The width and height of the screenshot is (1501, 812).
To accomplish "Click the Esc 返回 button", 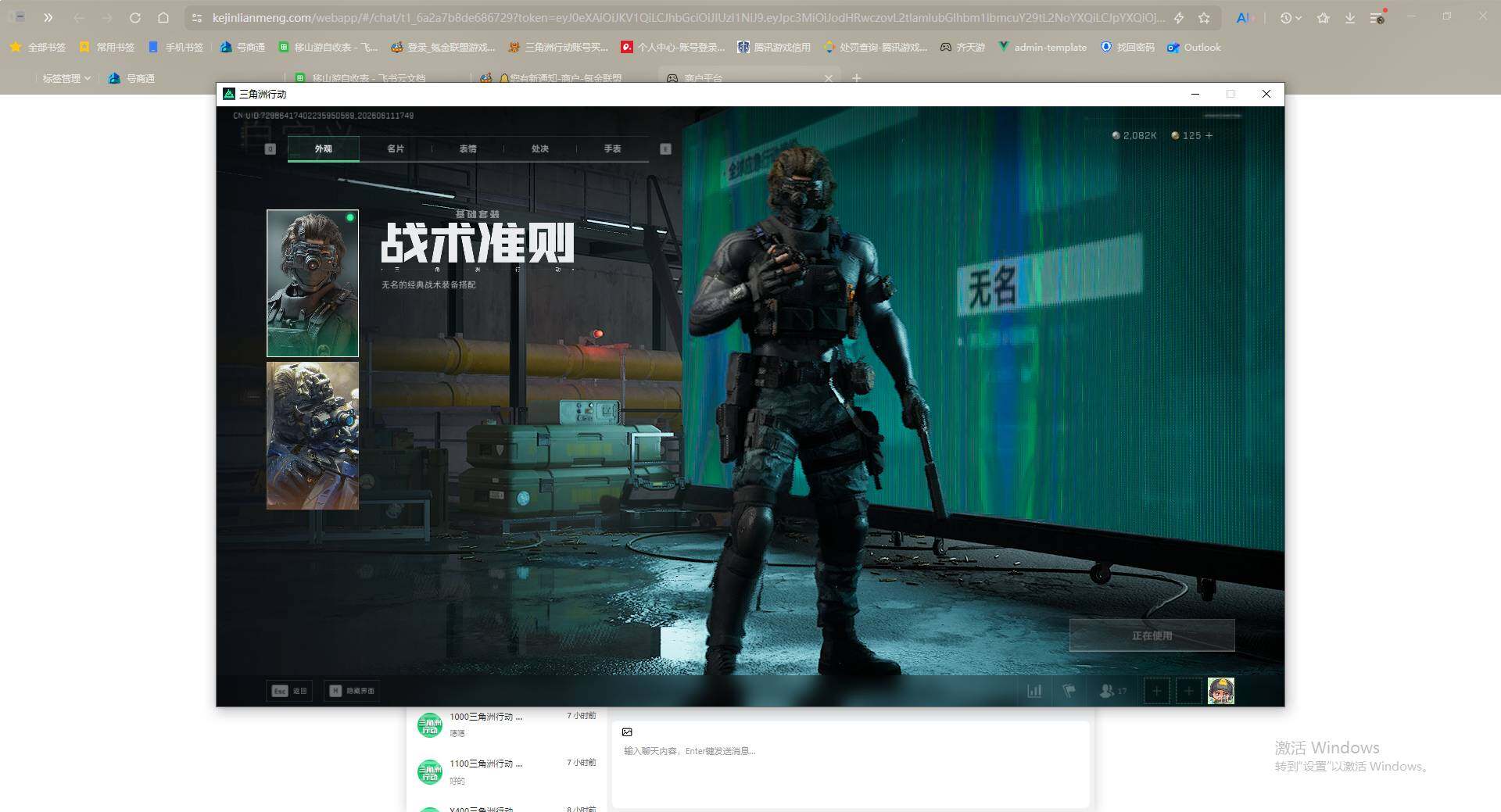I will coord(289,691).
